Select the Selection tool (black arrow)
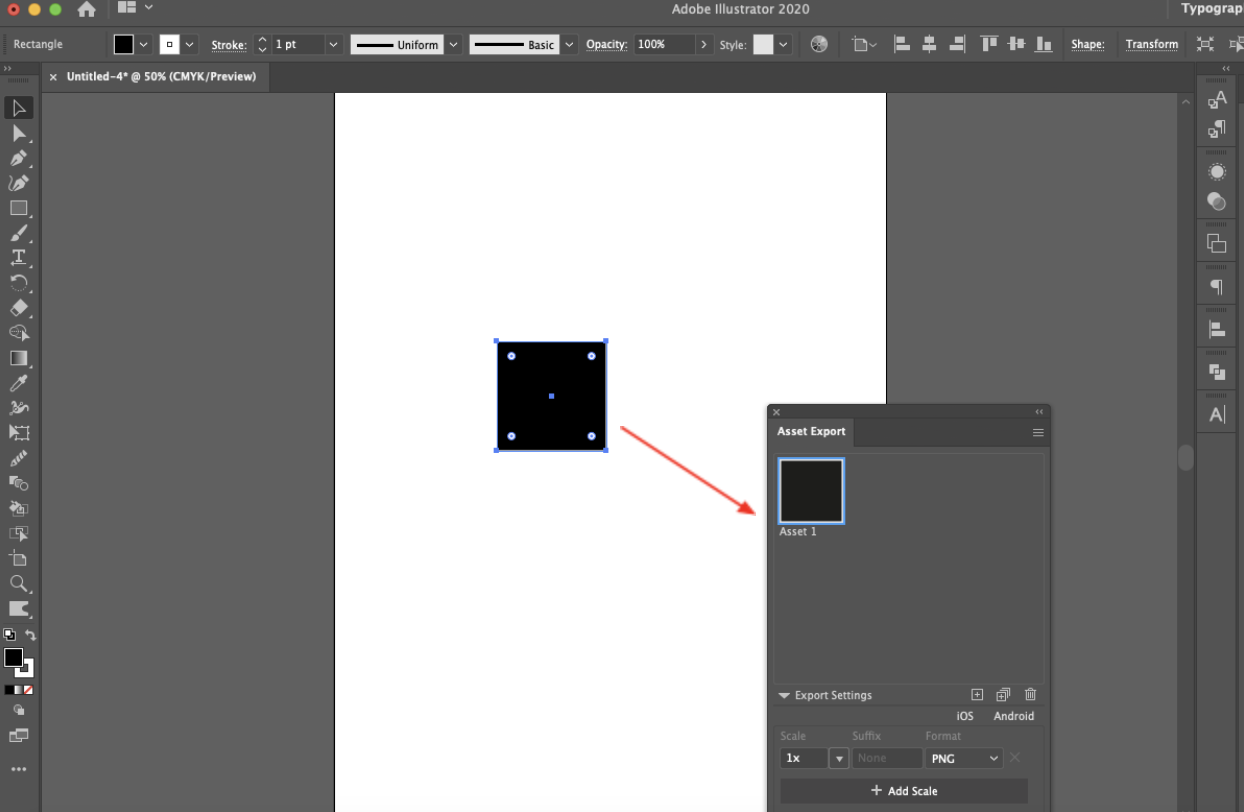1244x812 pixels. coord(18,108)
